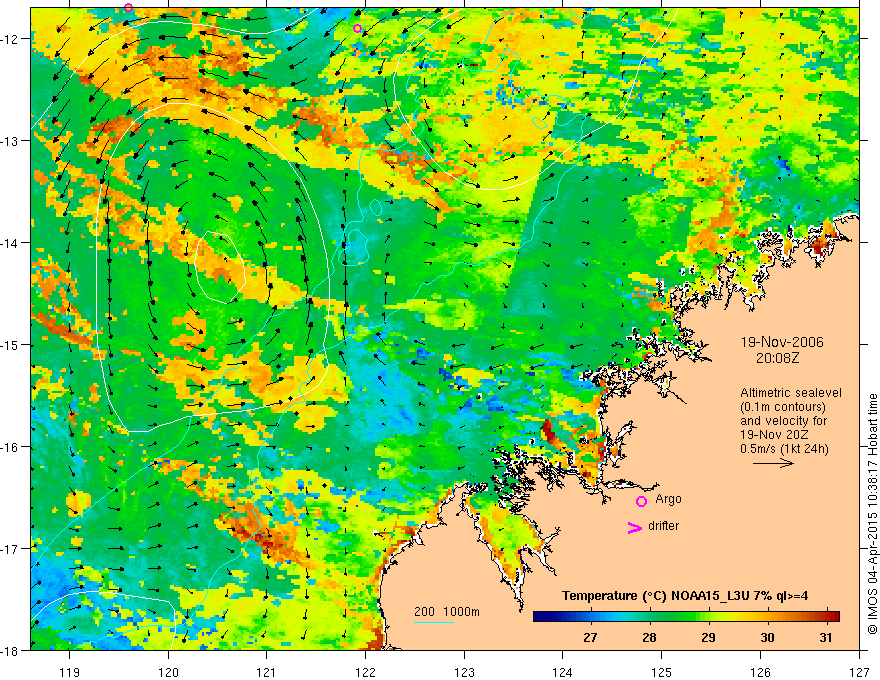Click the small closed white contour at eddy center
880x680 pixels.
(220, 267)
